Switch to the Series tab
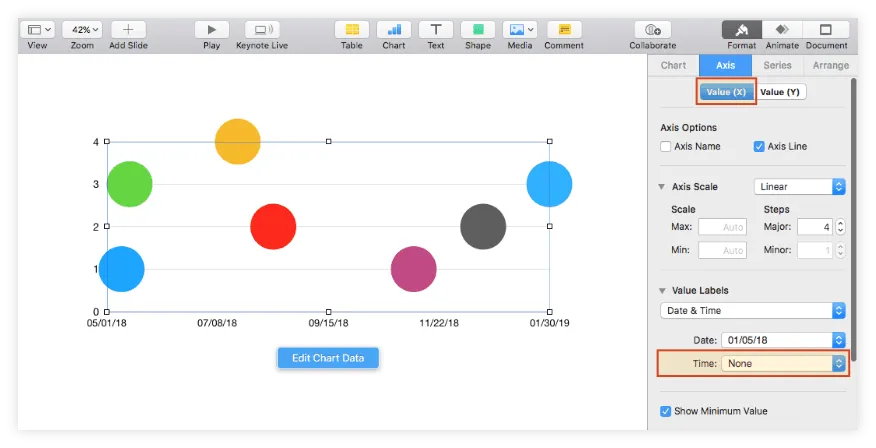This screenshot has width=876, height=448. 777,66
